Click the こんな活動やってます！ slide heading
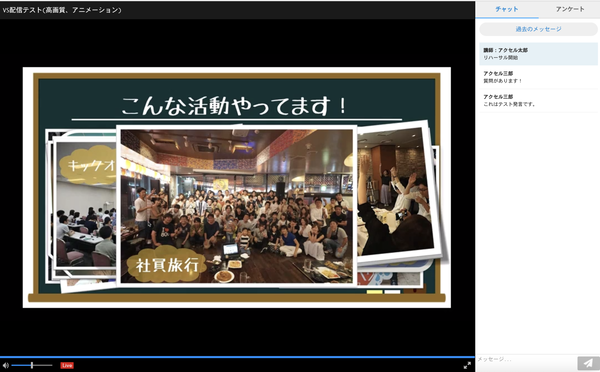Screen dimensions: 600x372 234,106
